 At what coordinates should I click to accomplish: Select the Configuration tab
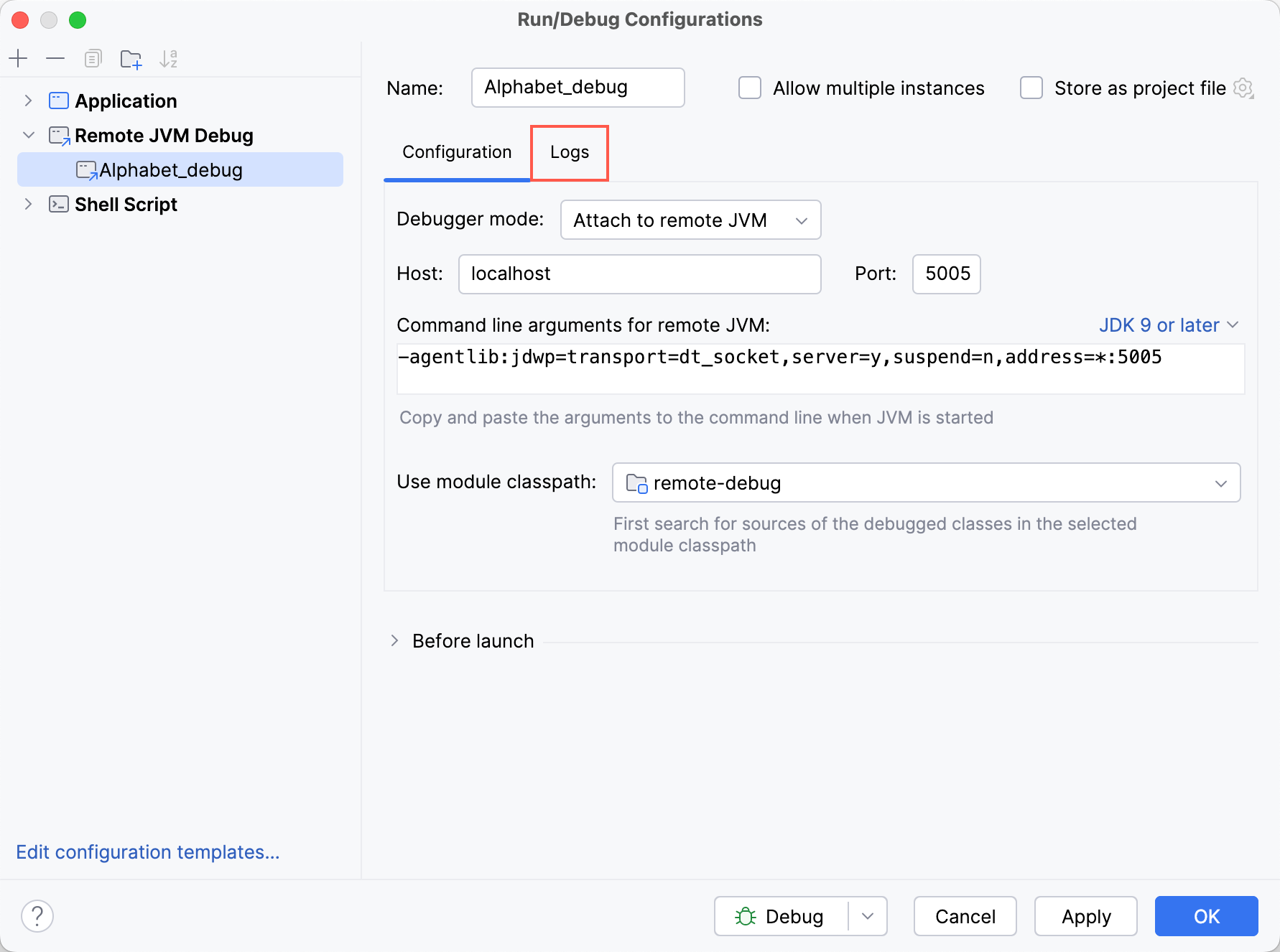click(x=457, y=152)
